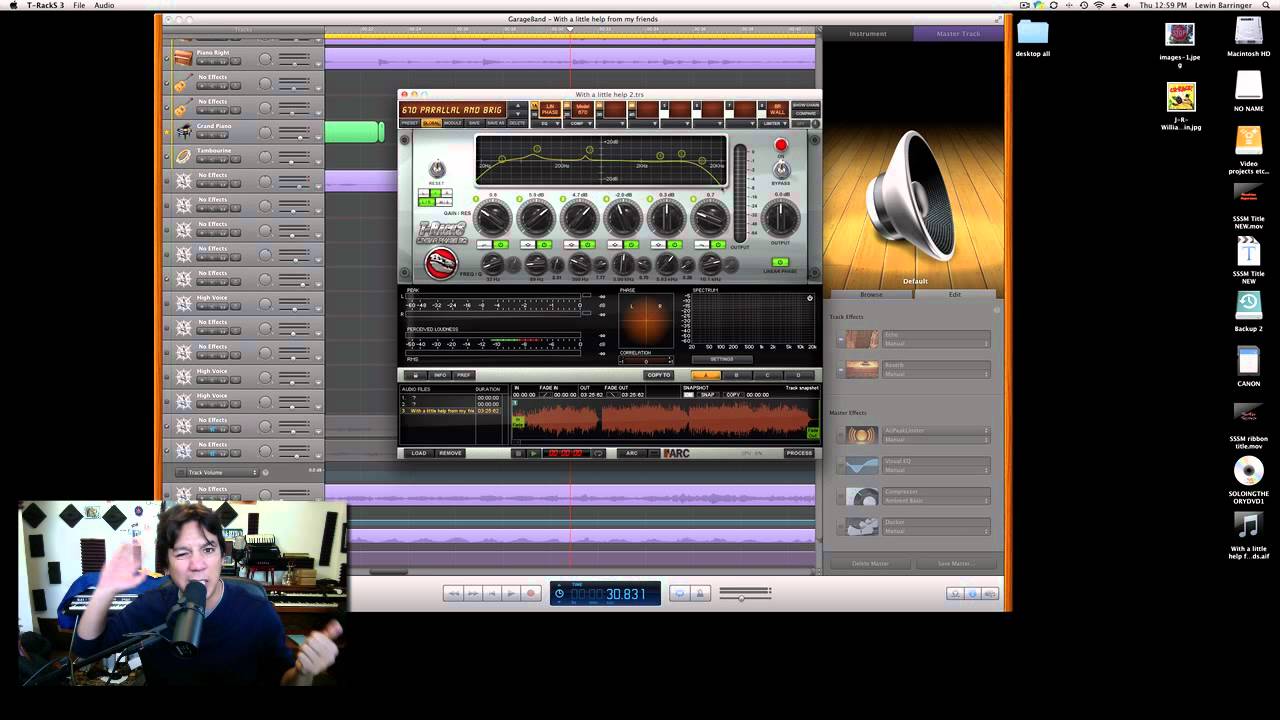This screenshot has height=720, width=1280.
Task: Flip the Bypass toggle switch
Action: click(782, 169)
